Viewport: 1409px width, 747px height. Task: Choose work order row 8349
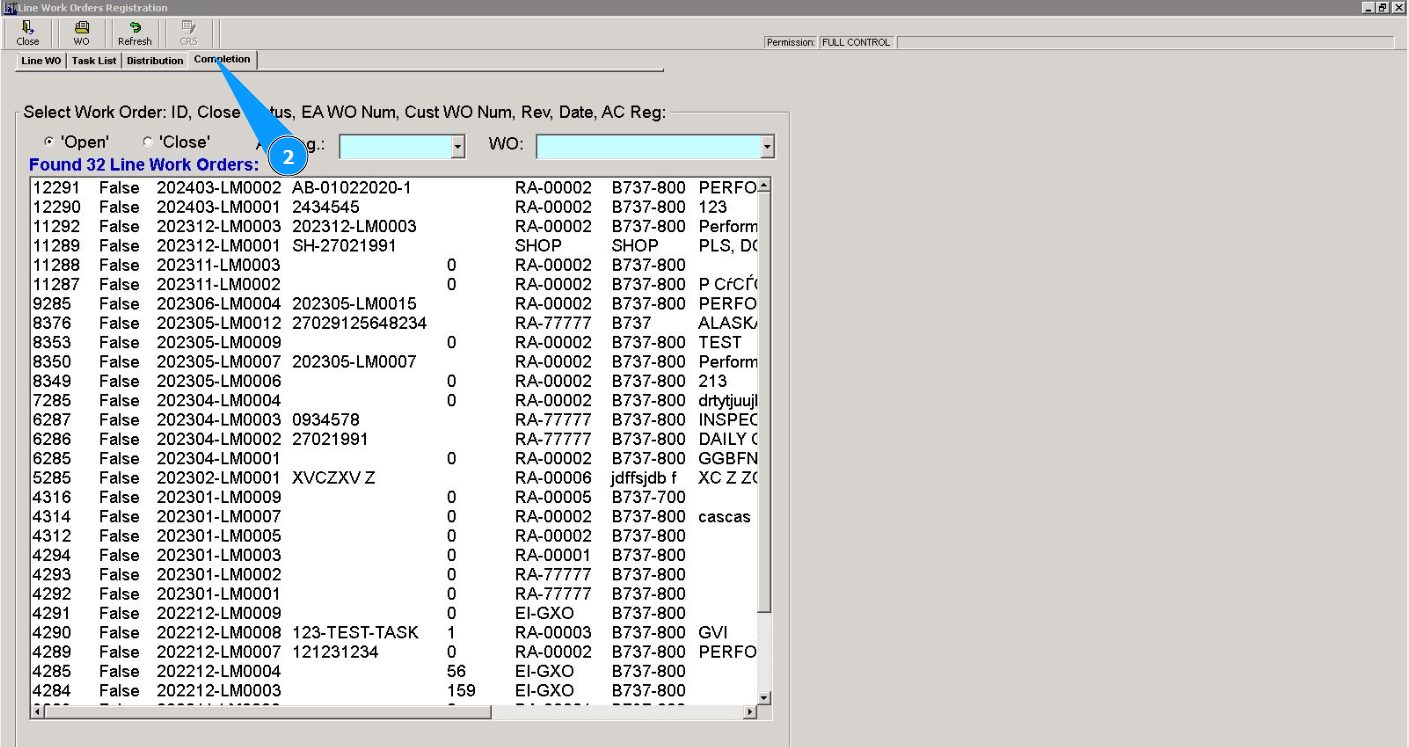pos(394,381)
